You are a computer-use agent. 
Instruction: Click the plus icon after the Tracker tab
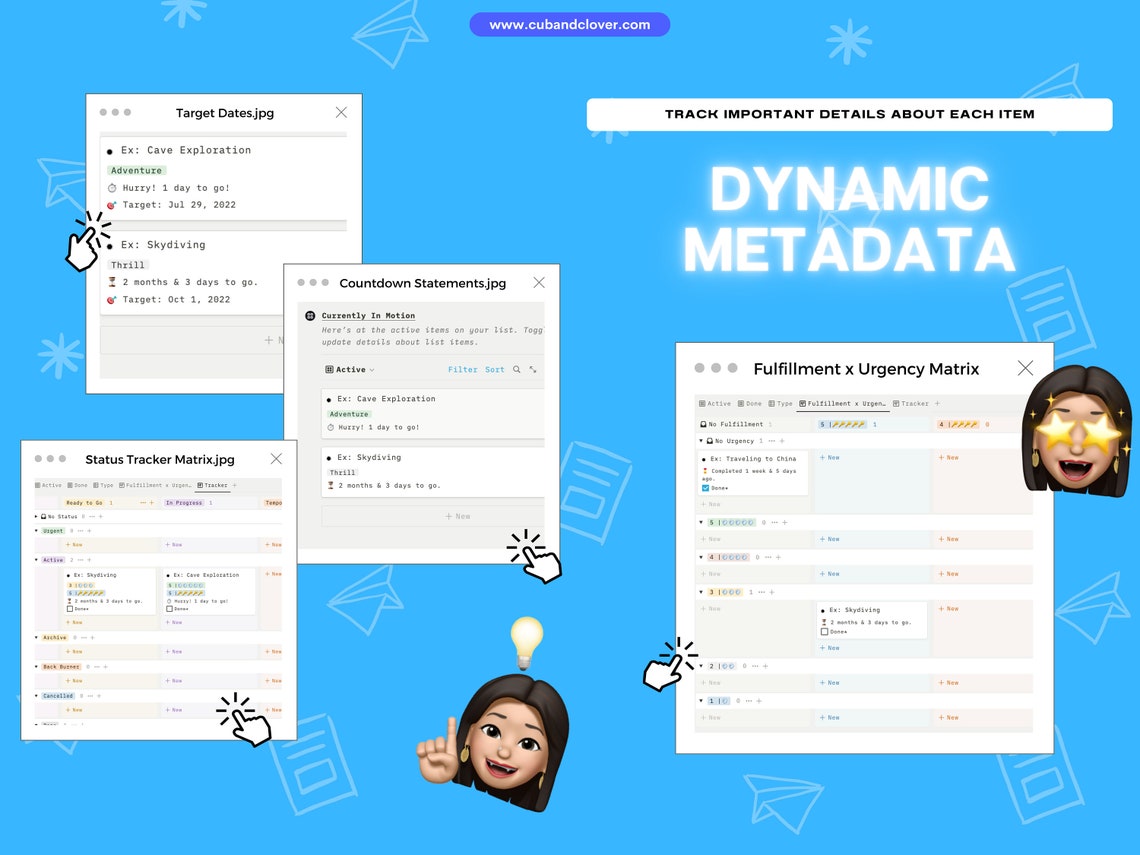pos(937,403)
